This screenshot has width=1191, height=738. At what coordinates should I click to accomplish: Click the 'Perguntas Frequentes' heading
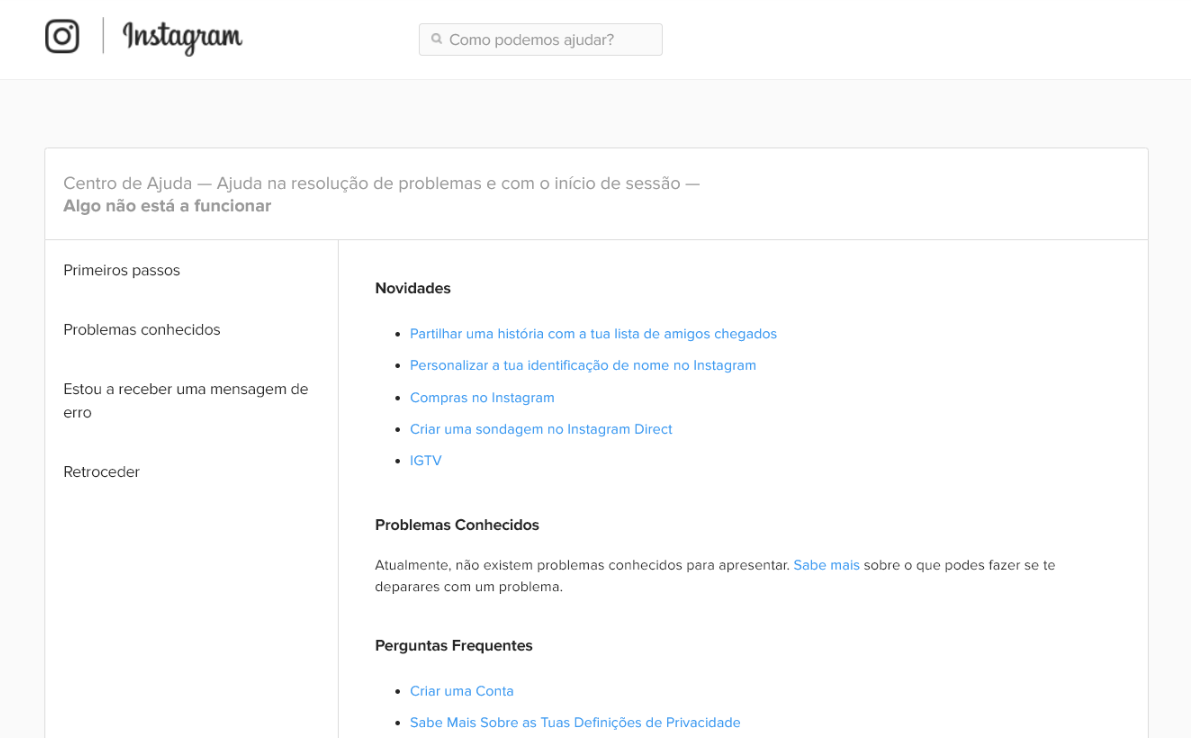pyautogui.click(x=453, y=645)
